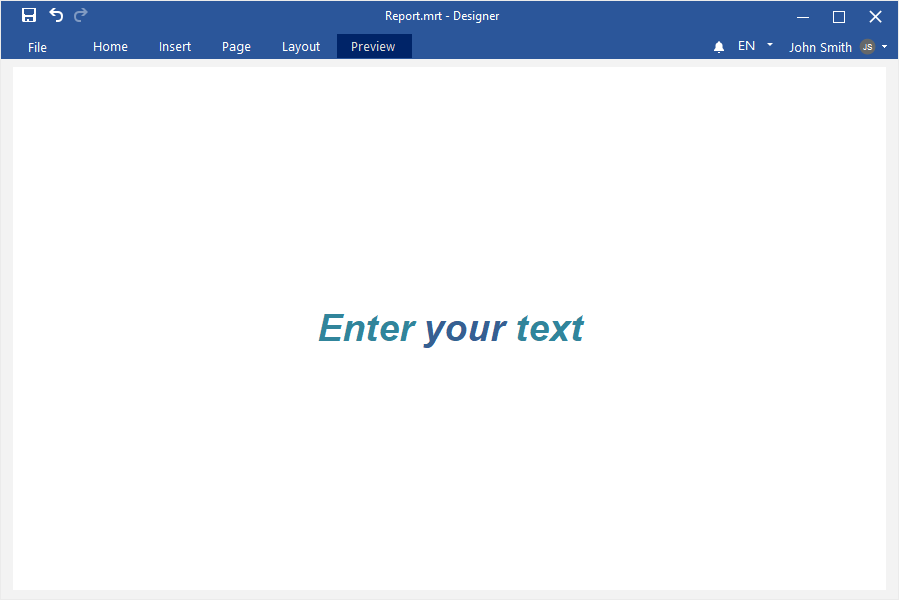Switch to the Insert tab
The height and width of the screenshot is (600, 899).
(x=175, y=47)
